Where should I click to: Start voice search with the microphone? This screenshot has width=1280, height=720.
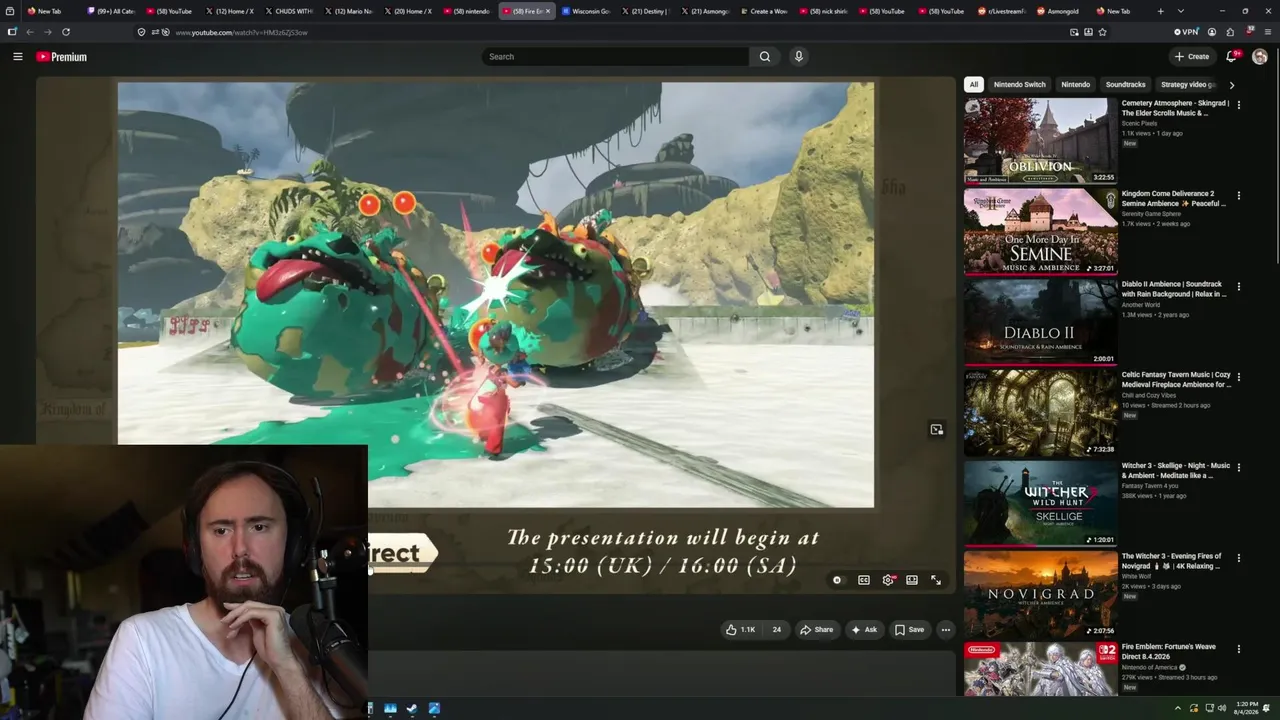pyautogui.click(x=798, y=57)
